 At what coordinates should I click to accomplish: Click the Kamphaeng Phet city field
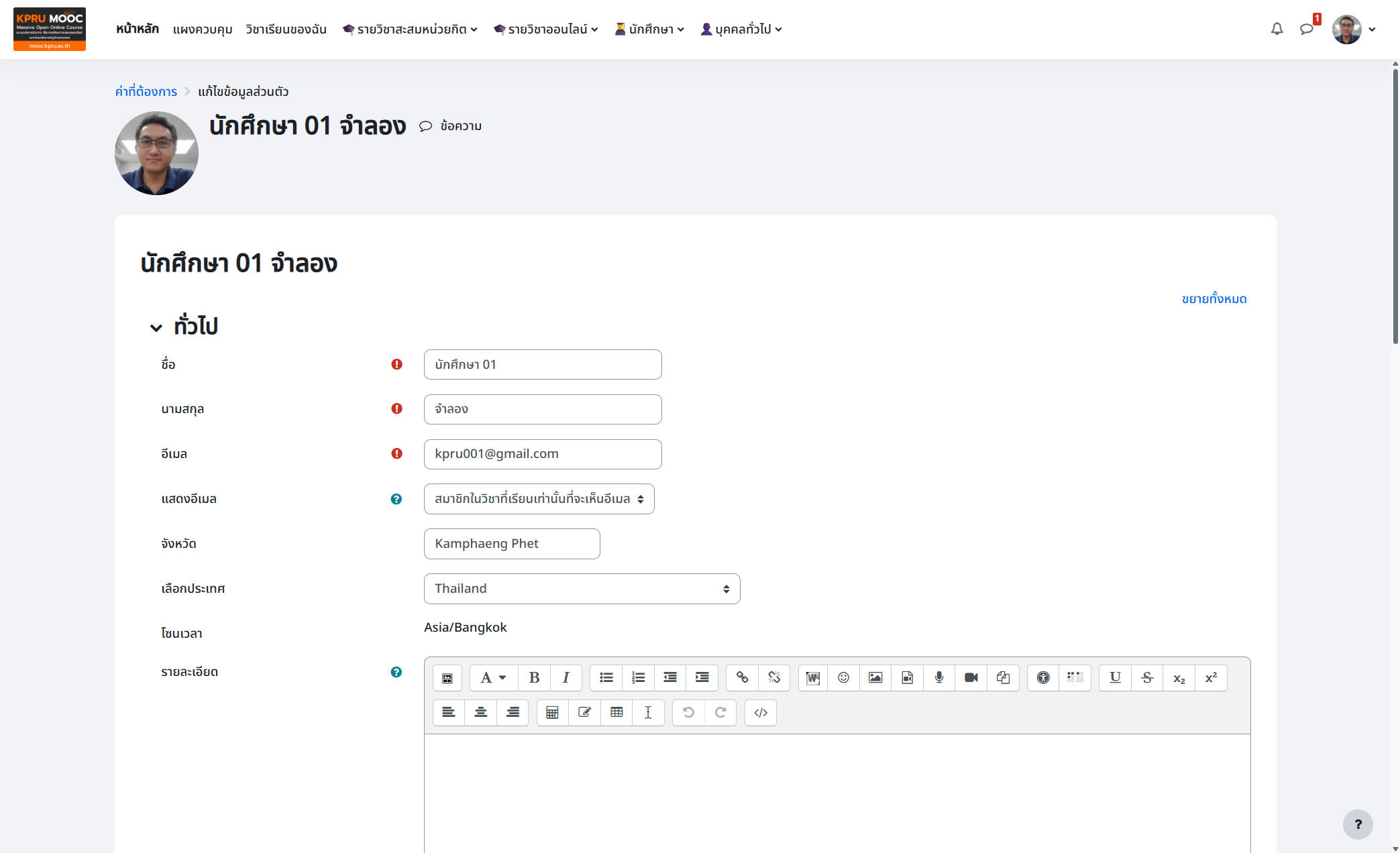pyautogui.click(x=512, y=544)
